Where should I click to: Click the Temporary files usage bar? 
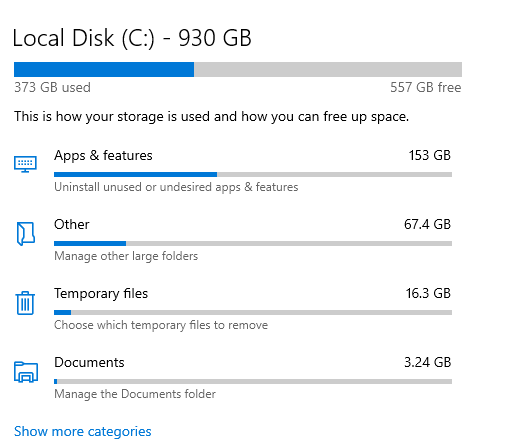tap(253, 312)
